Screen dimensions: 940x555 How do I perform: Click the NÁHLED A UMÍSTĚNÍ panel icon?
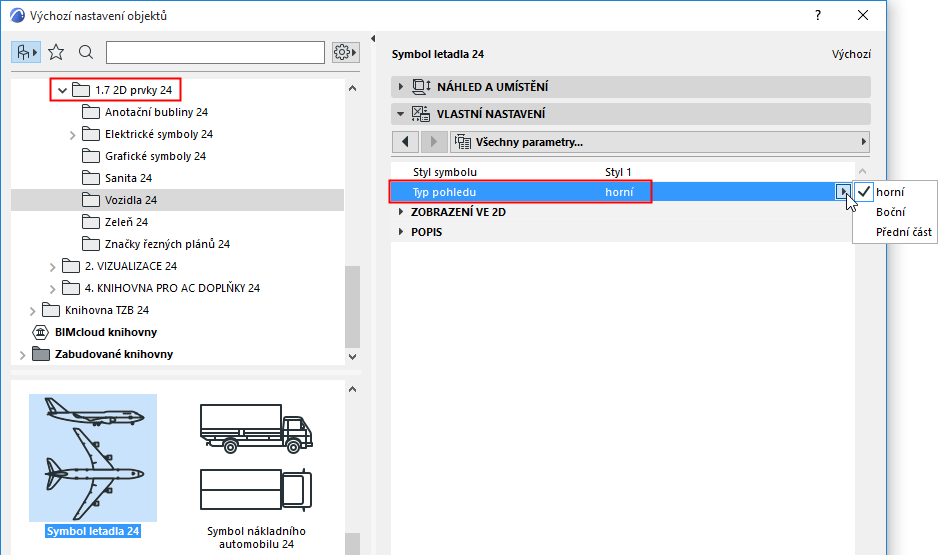tap(421, 87)
